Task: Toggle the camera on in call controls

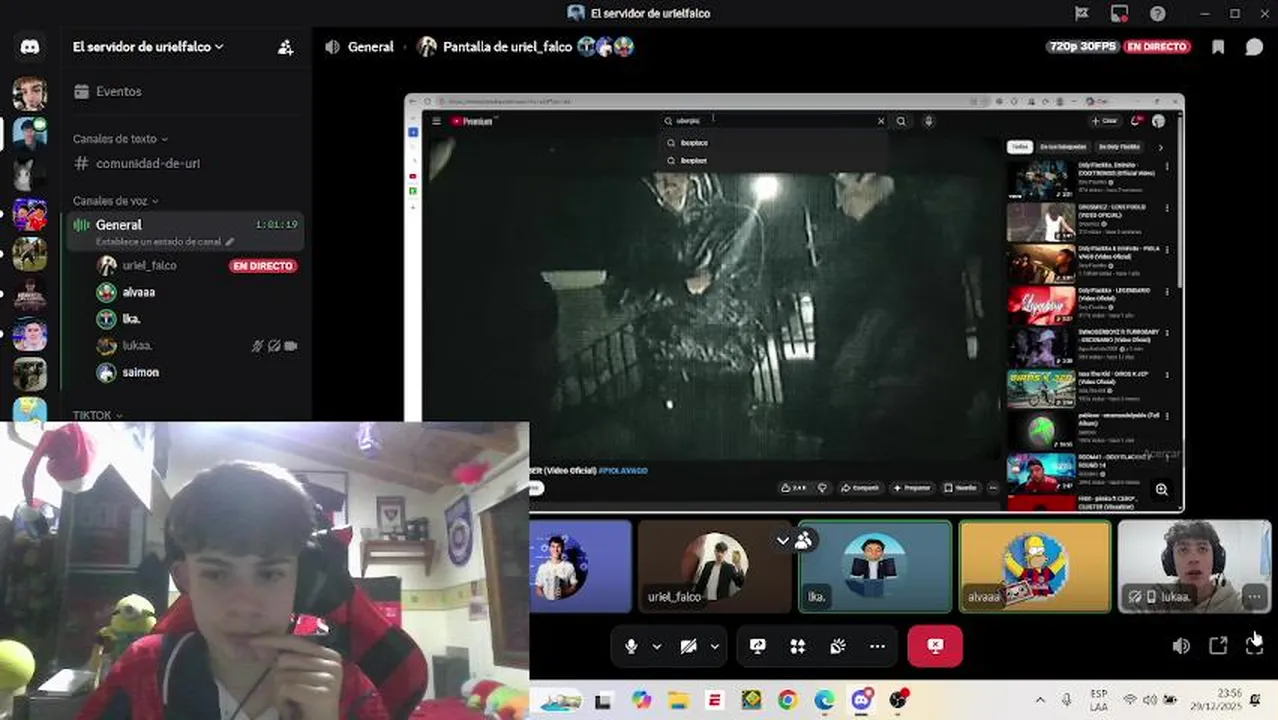Action: 688,646
